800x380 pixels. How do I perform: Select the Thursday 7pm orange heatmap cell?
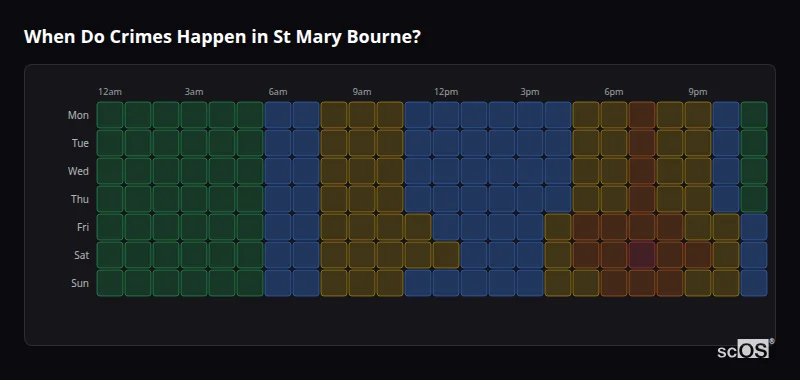(642, 199)
